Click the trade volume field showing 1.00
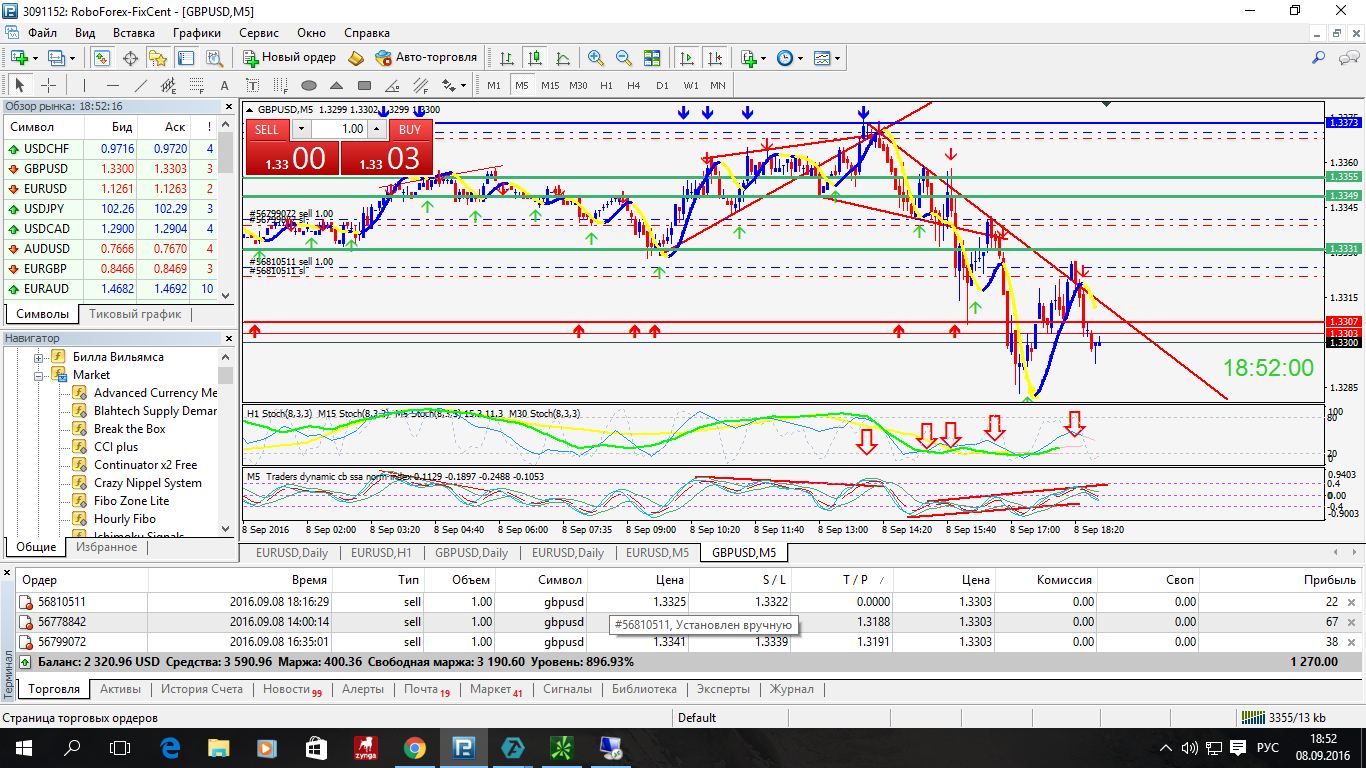This screenshot has height=768, width=1366. pos(339,129)
